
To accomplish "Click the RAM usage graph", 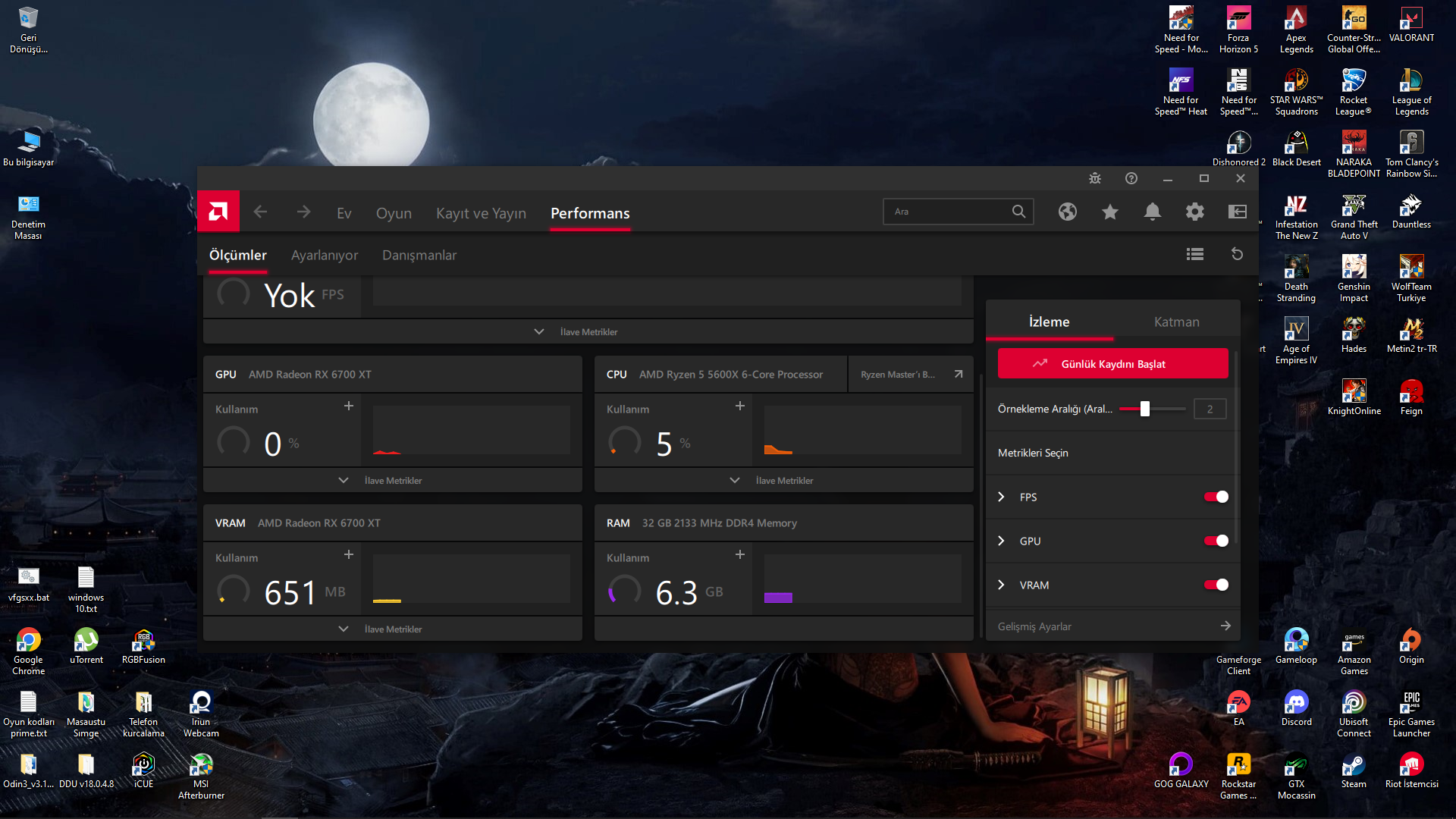I will tap(862, 579).
